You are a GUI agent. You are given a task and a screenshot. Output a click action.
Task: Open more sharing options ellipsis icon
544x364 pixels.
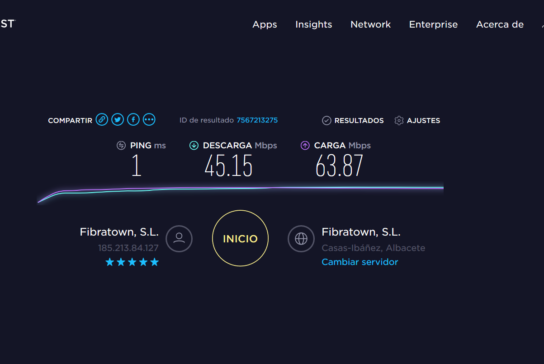(x=149, y=120)
